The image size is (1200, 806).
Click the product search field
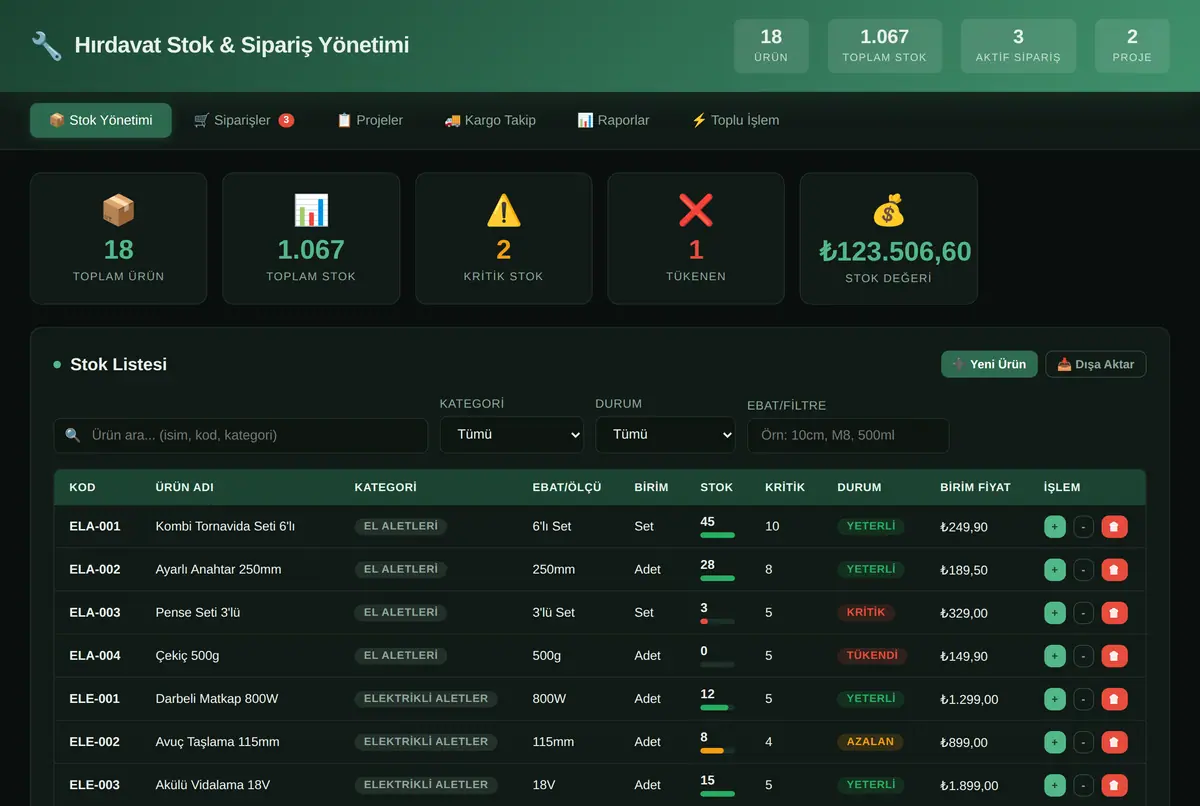tap(241, 435)
